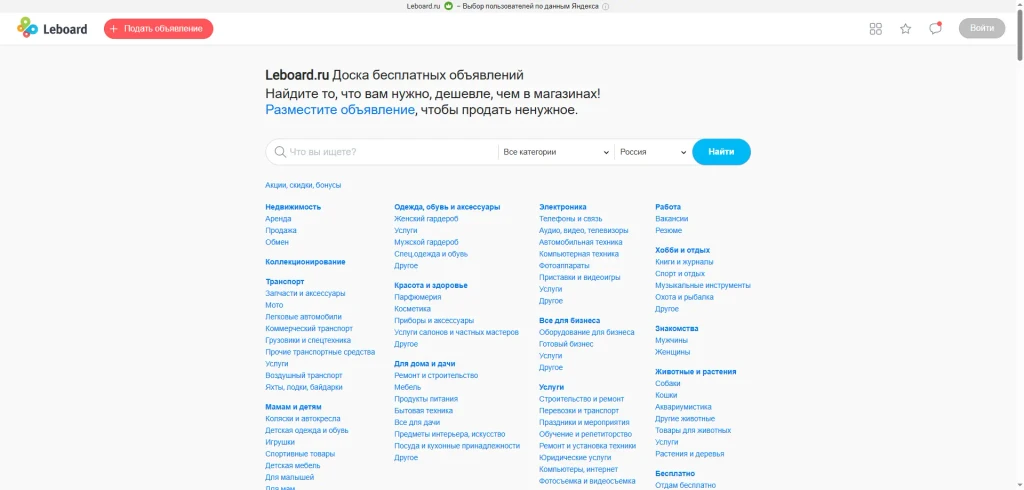
Task: Follow the Разместите объявление link
Action: 340,110
